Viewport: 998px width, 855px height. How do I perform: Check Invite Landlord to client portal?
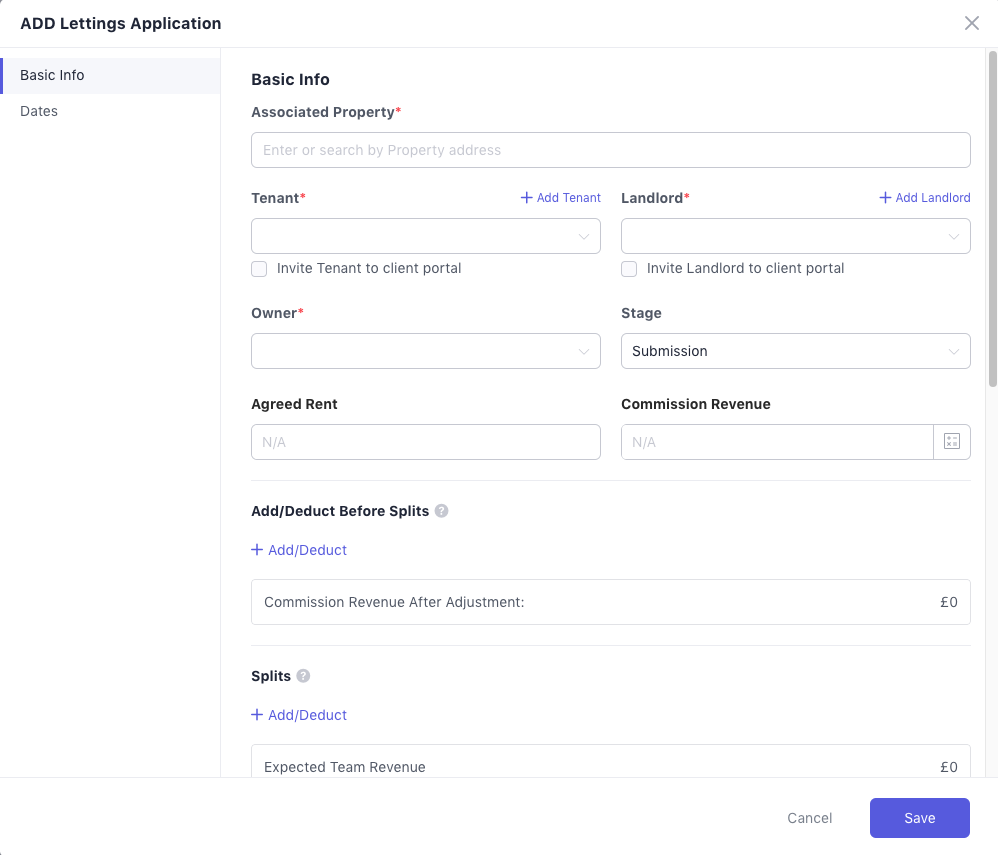tap(629, 269)
